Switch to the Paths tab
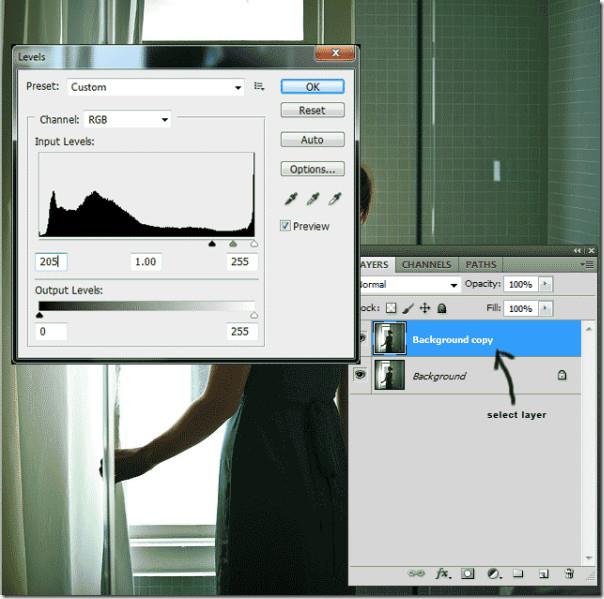 (x=481, y=265)
